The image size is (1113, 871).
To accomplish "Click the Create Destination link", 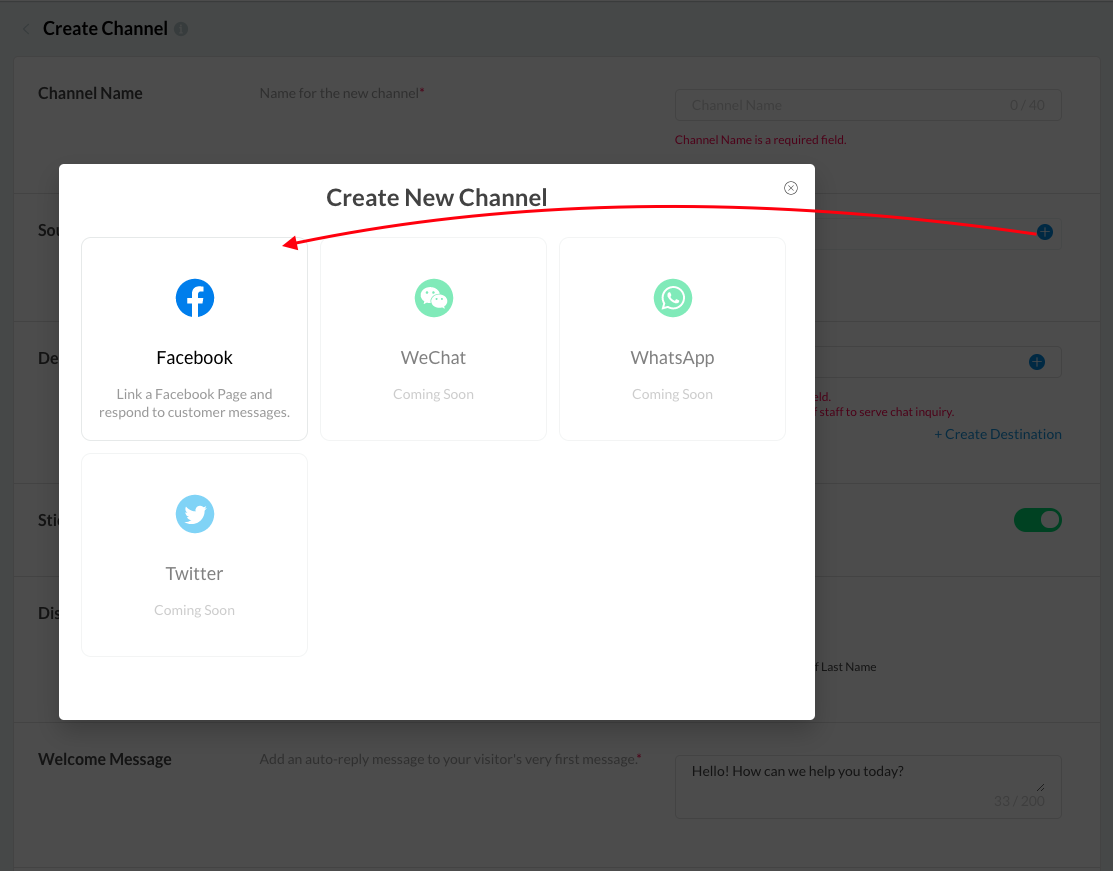I will click(998, 434).
